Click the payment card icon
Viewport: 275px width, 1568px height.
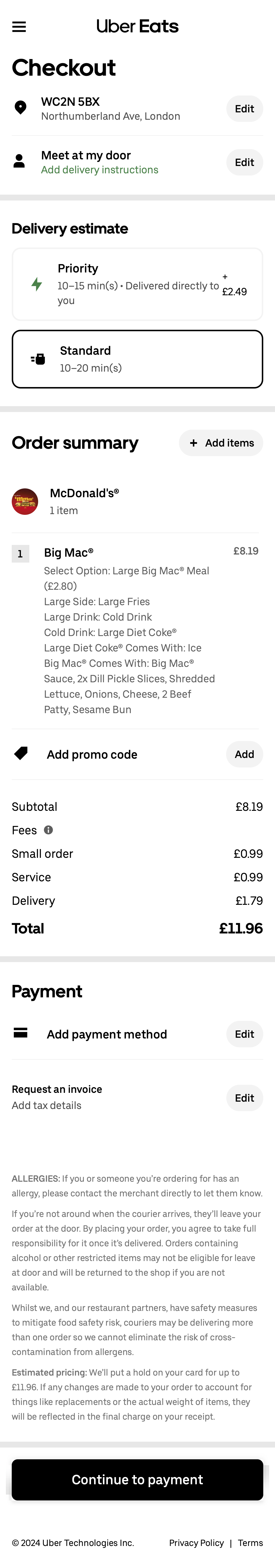21,1033
